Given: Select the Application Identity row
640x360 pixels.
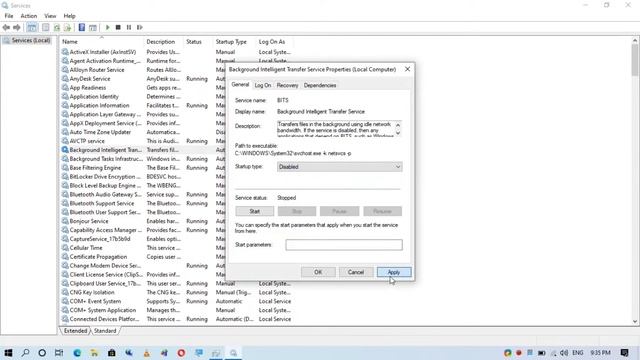Looking at the screenshot, I should pos(142,96).
